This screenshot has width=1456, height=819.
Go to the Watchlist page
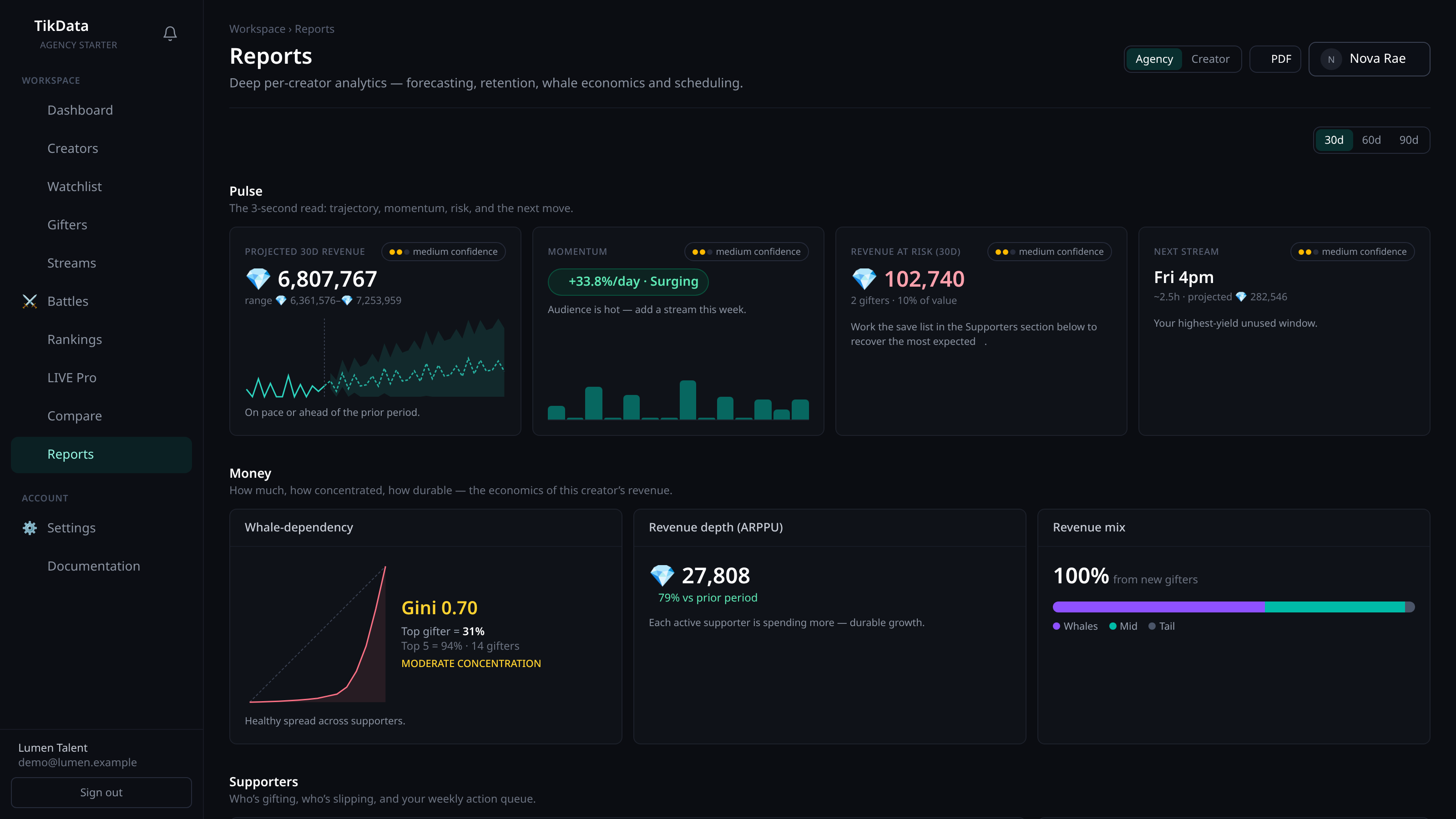[x=101, y=187]
